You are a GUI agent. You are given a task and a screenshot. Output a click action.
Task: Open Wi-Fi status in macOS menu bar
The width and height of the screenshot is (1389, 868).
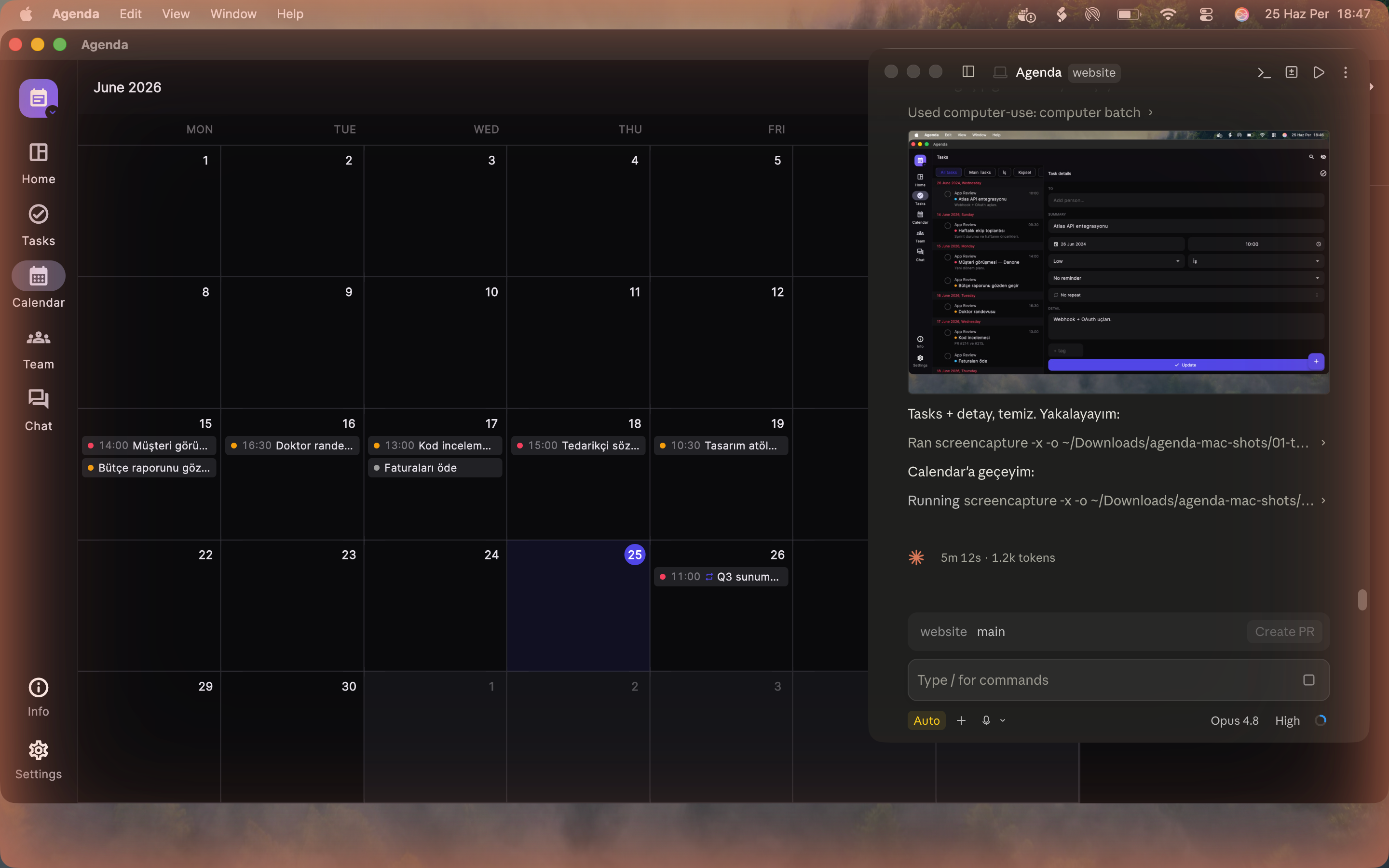coord(1168,14)
